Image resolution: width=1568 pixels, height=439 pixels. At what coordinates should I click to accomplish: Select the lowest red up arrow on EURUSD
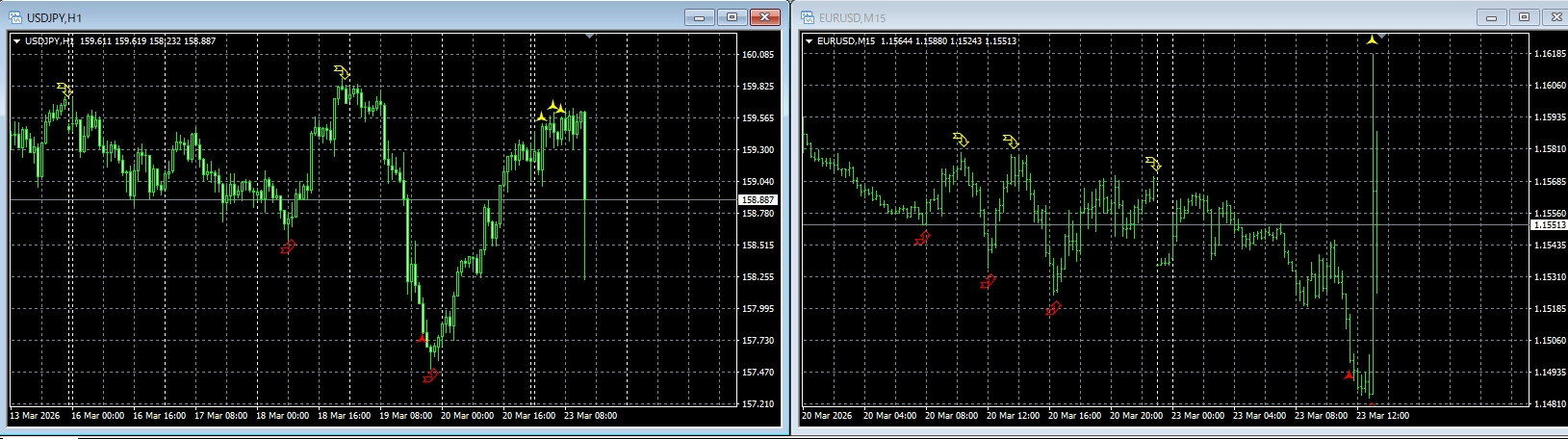point(1054,308)
